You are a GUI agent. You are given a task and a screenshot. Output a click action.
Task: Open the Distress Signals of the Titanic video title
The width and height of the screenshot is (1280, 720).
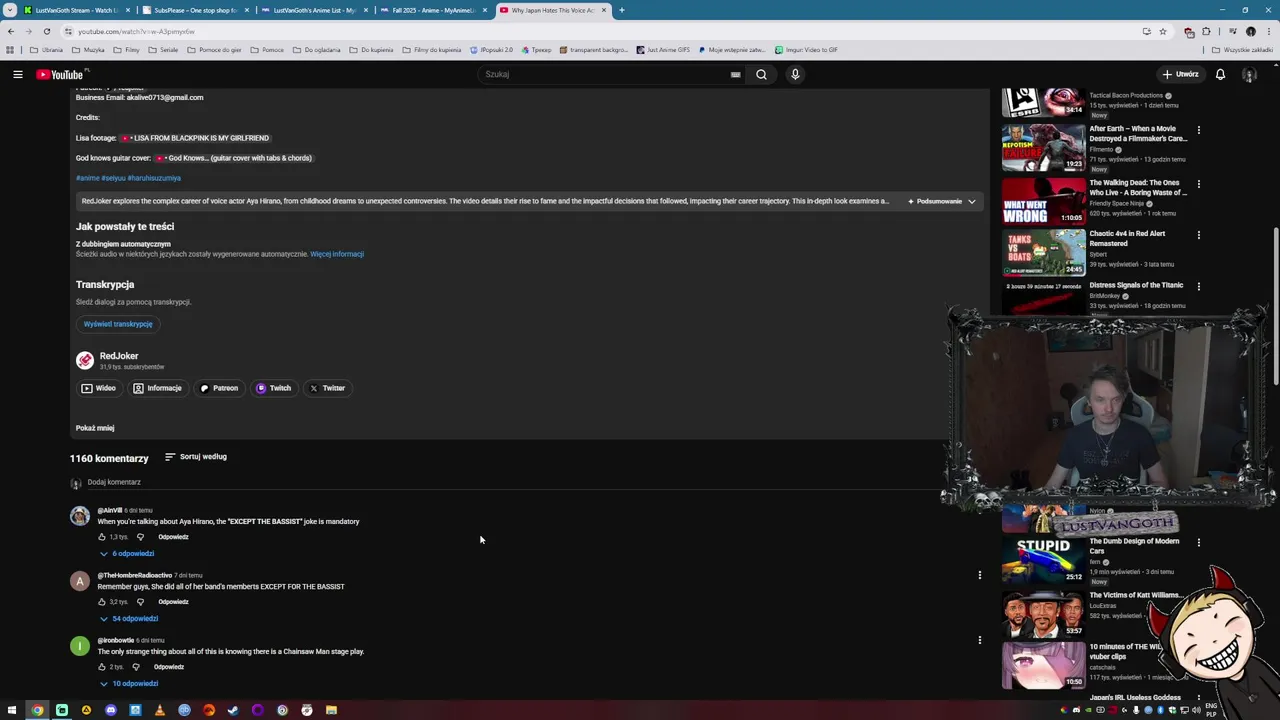coord(1136,285)
